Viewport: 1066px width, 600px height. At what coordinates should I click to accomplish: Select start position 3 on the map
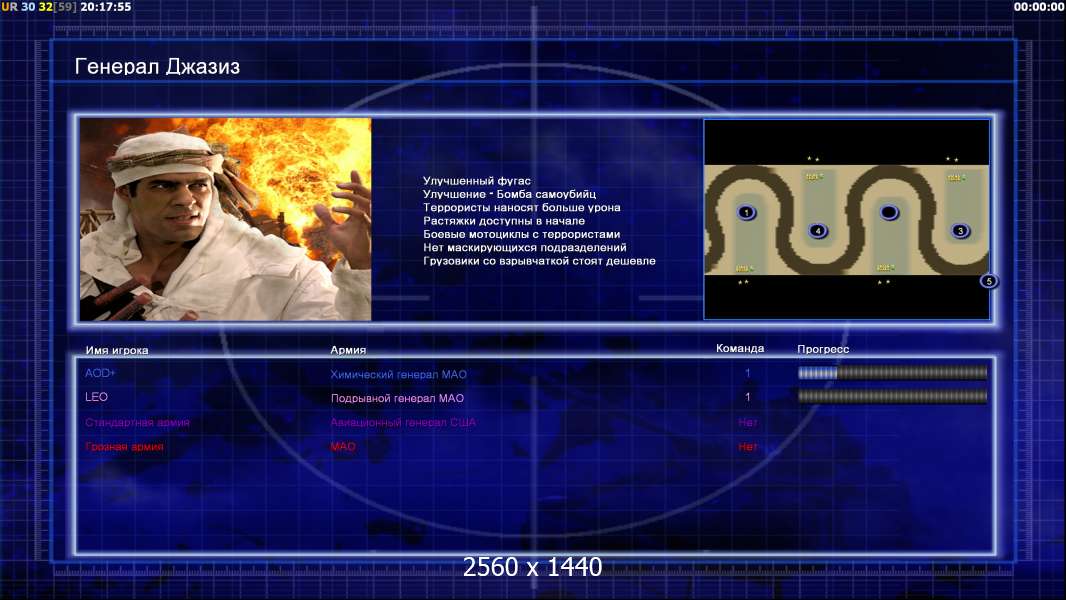(960, 231)
